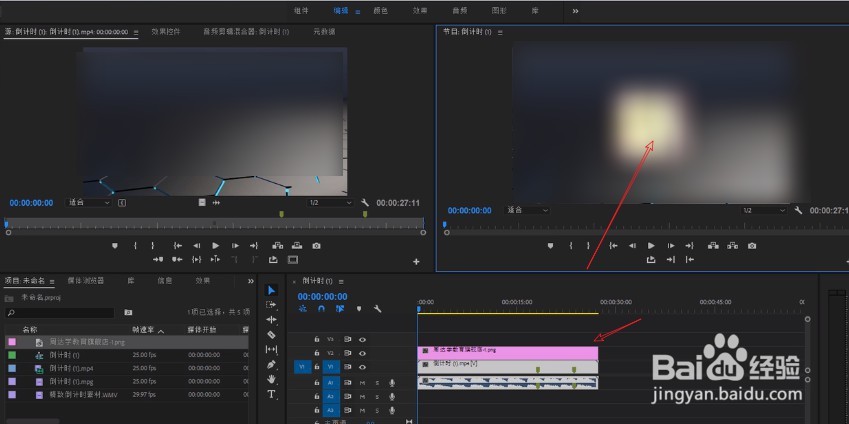The image size is (849, 424).
Task: Mark Out point in Program monitor
Action: (x=589, y=246)
